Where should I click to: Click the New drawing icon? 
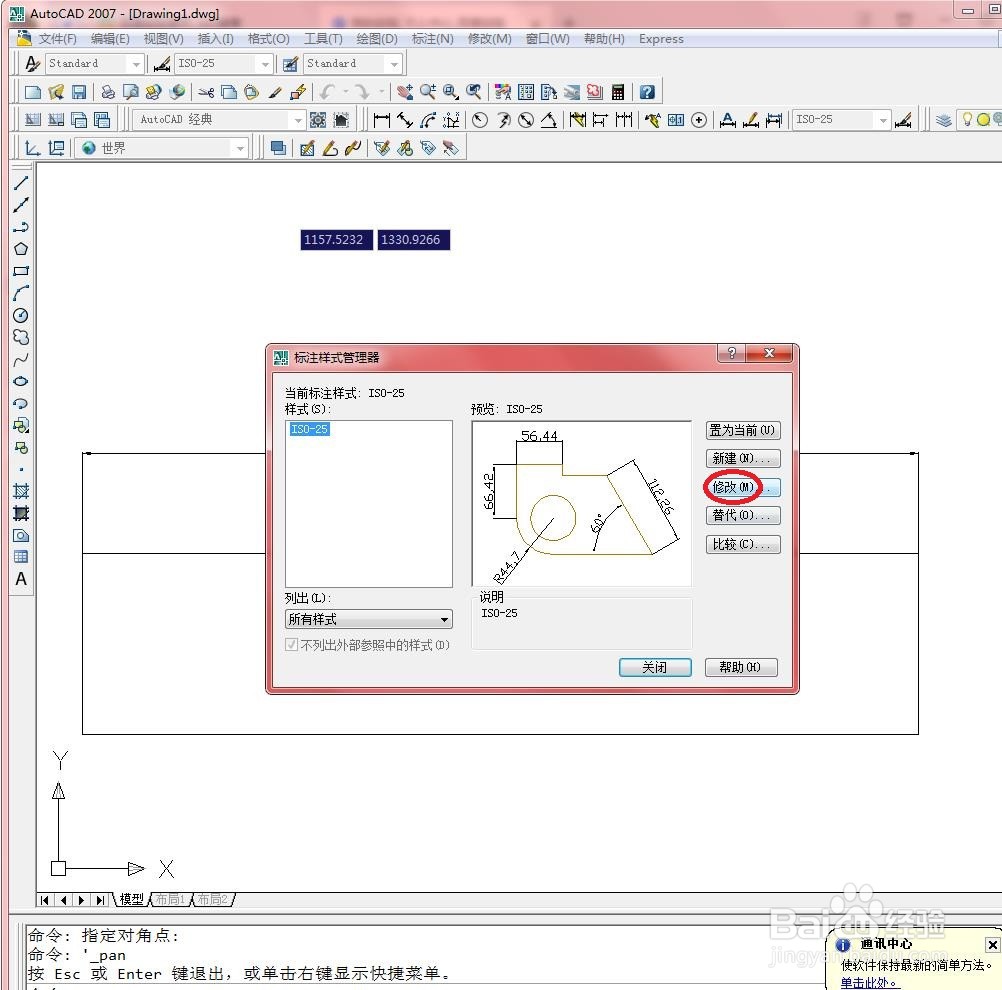pyautogui.click(x=33, y=92)
